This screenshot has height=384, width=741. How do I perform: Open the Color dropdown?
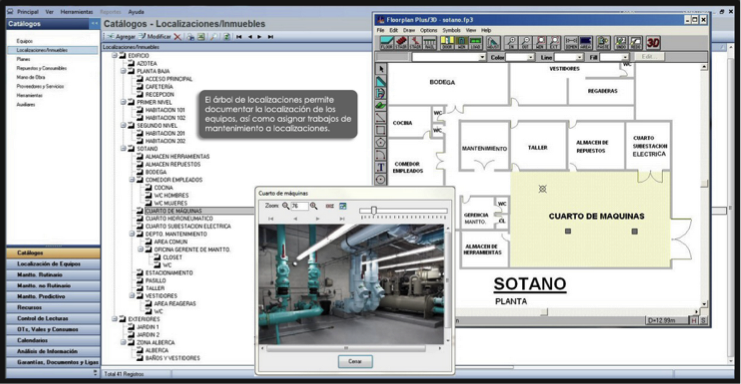(x=531, y=57)
